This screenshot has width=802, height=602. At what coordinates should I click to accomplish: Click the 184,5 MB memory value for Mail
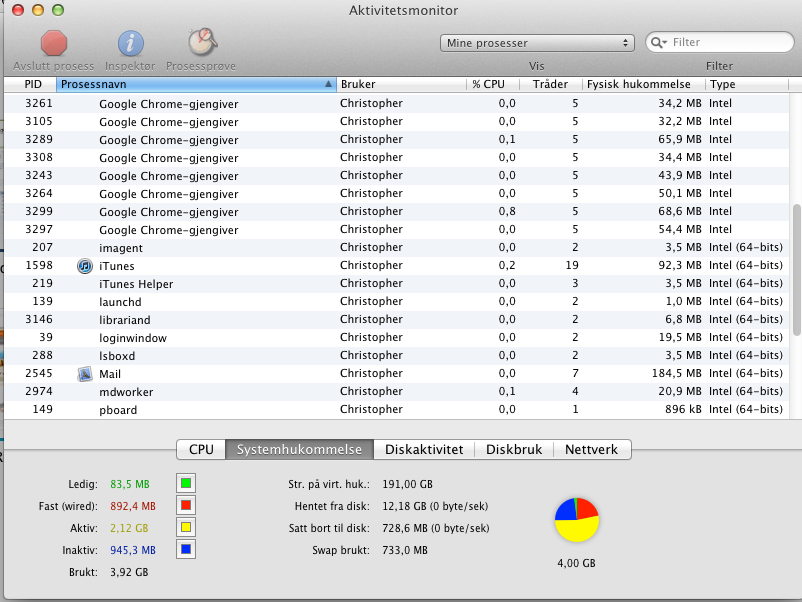click(676, 373)
